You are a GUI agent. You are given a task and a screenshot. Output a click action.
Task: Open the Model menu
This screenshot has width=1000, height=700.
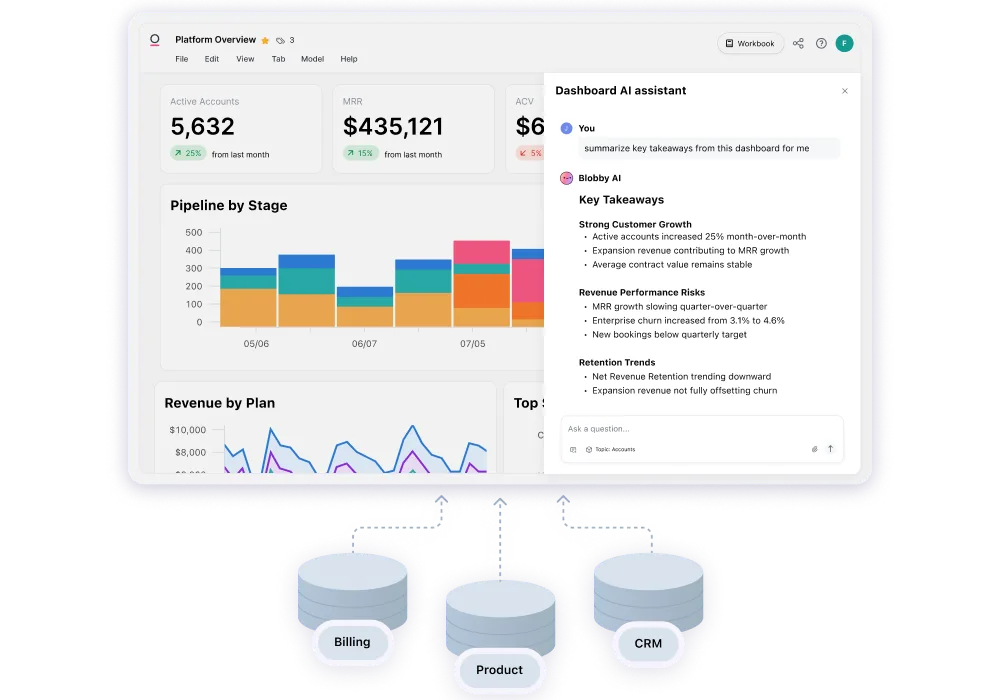(312, 59)
